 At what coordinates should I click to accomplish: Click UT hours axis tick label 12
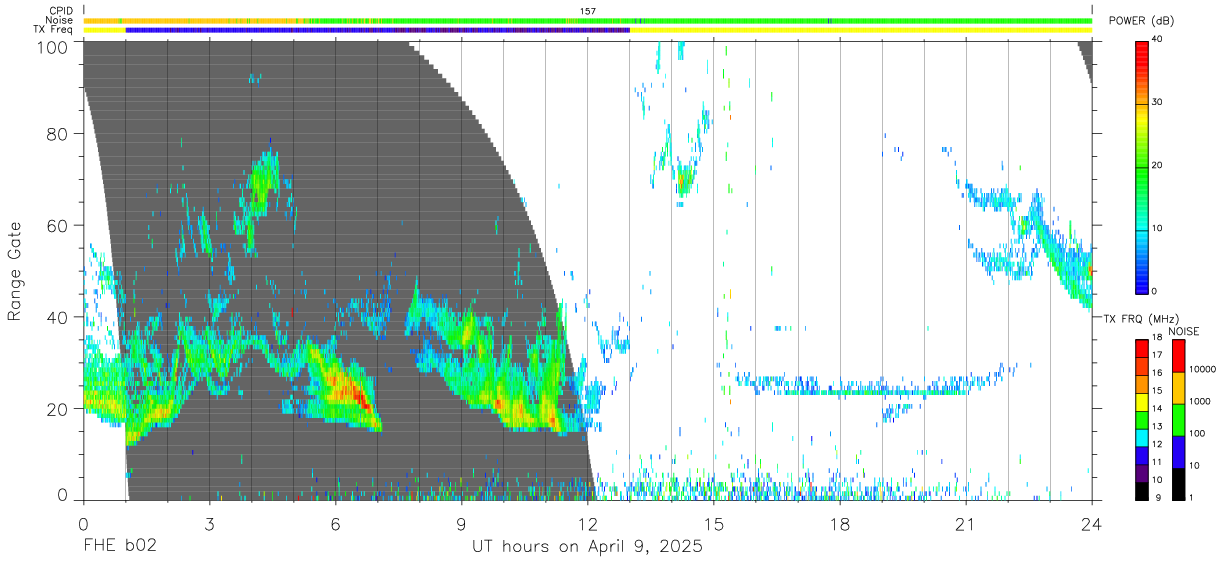tap(588, 523)
